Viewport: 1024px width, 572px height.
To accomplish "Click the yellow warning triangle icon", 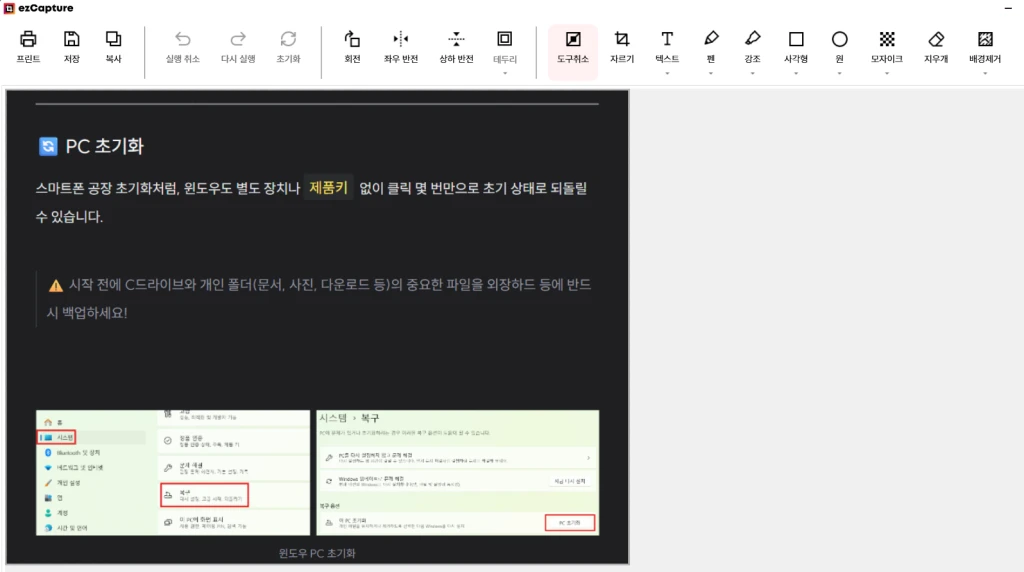I will (56, 285).
